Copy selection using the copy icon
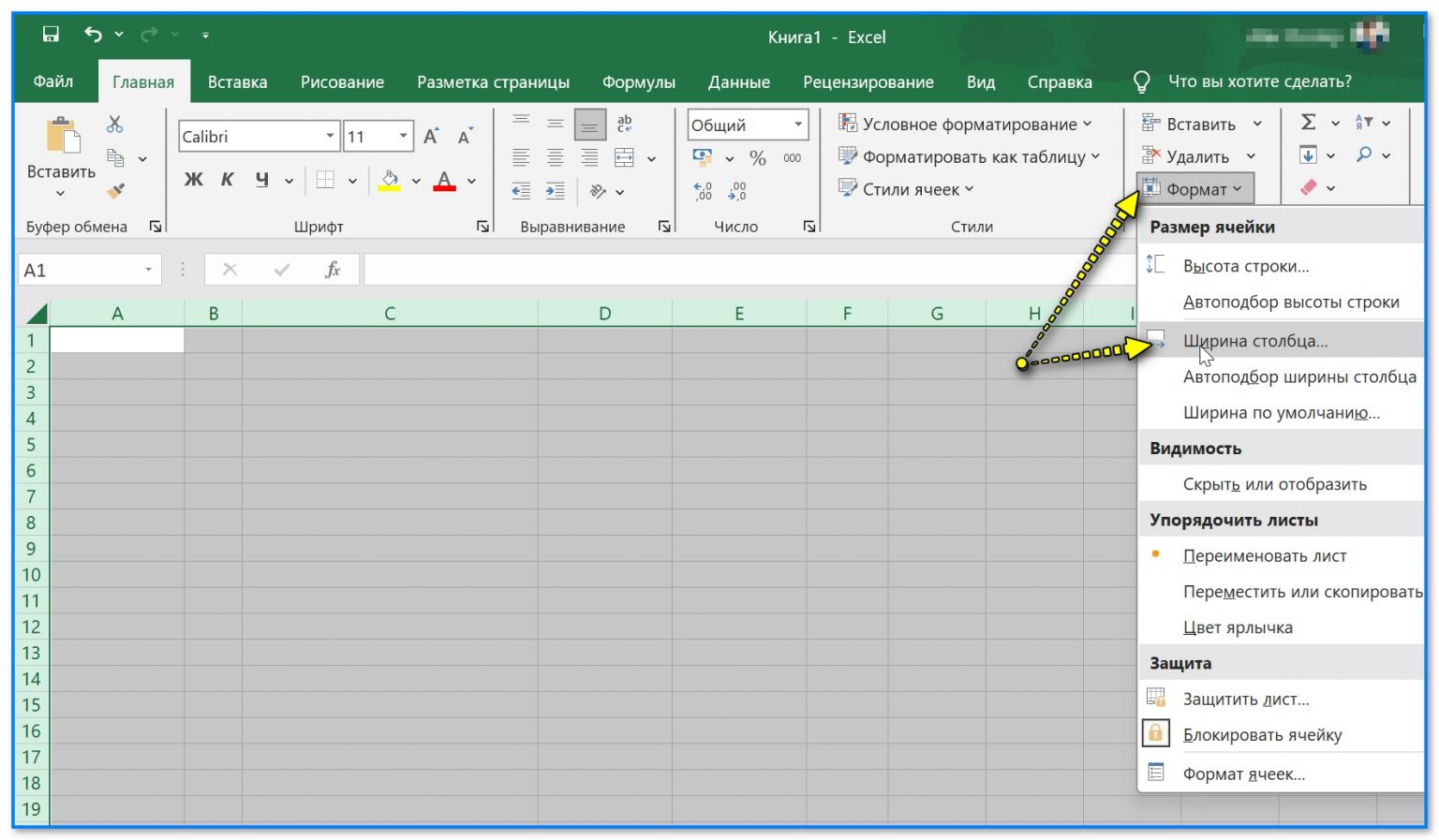1439x840 pixels. (115, 157)
